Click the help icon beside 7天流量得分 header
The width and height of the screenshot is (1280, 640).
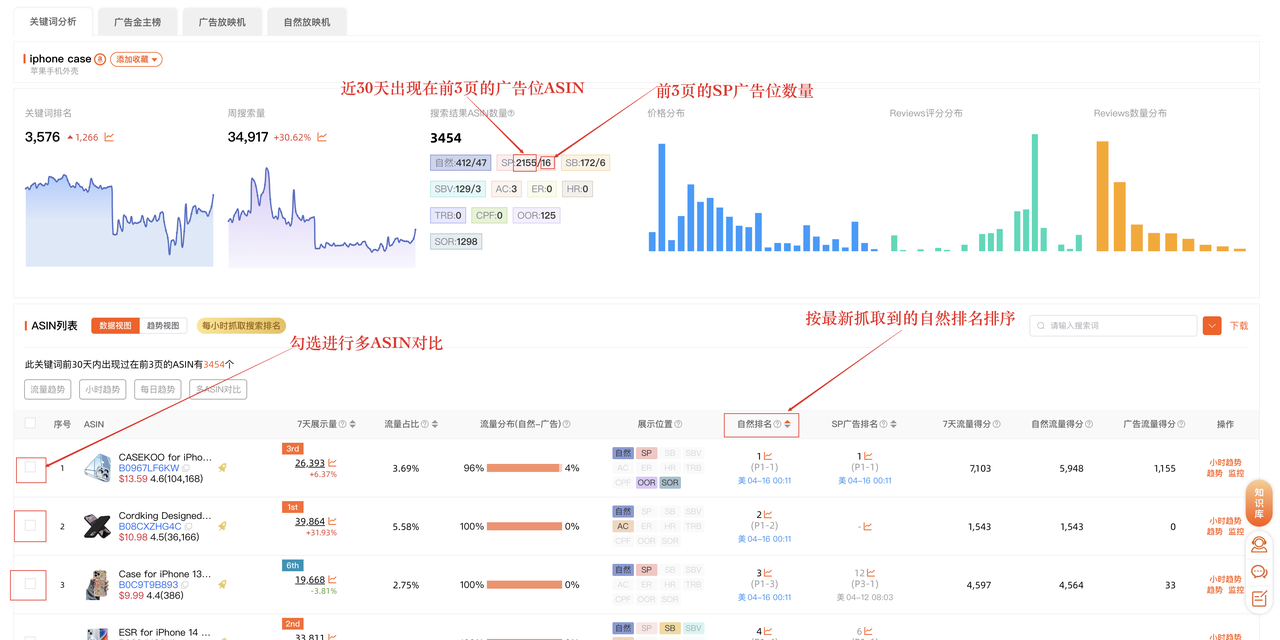pos(995,424)
